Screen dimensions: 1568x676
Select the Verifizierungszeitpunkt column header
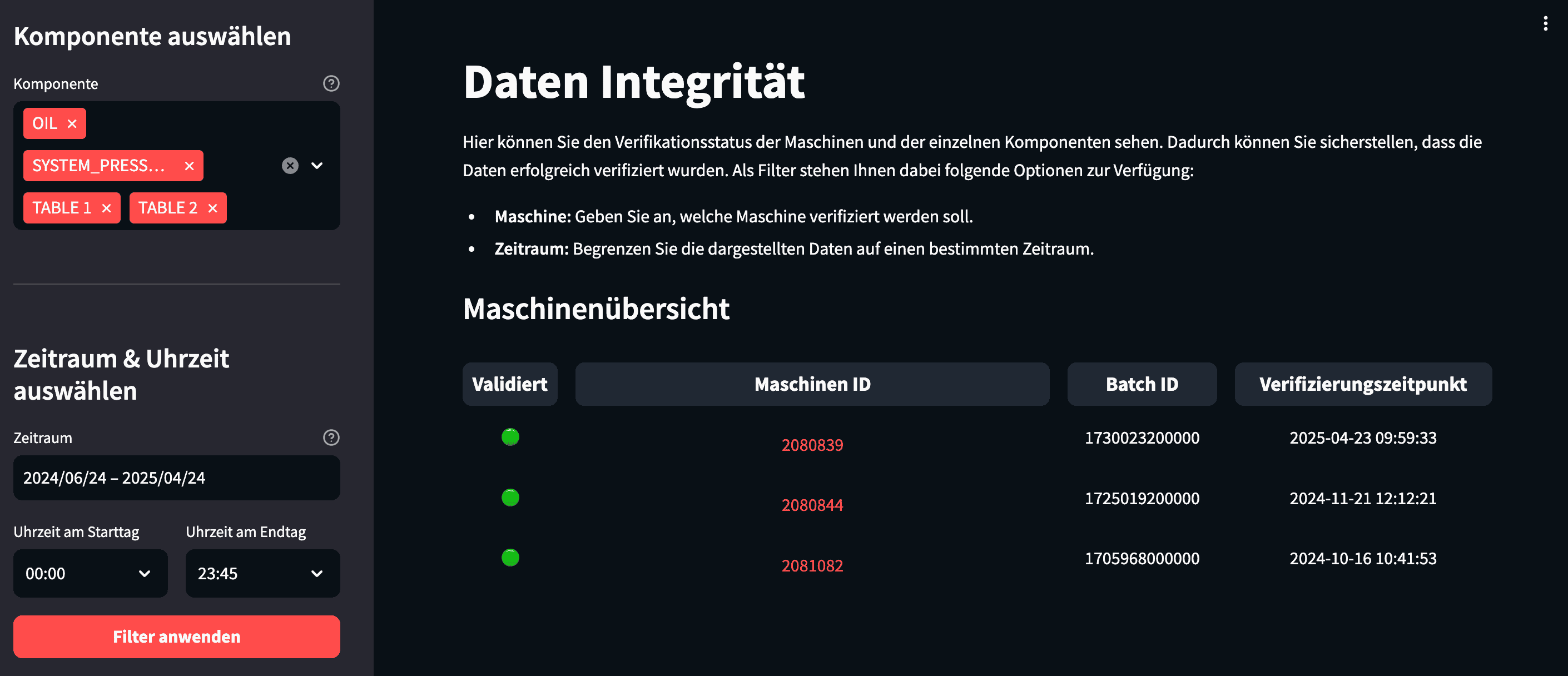pos(1363,384)
